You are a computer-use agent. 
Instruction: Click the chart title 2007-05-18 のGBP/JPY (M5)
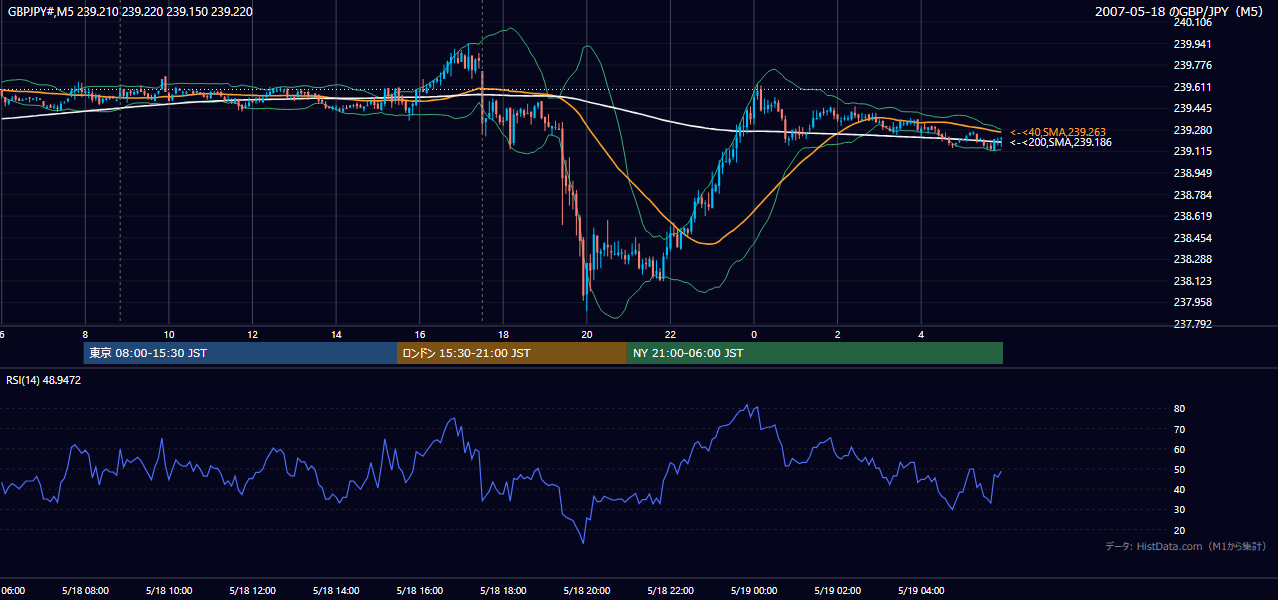click(x=1181, y=11)
